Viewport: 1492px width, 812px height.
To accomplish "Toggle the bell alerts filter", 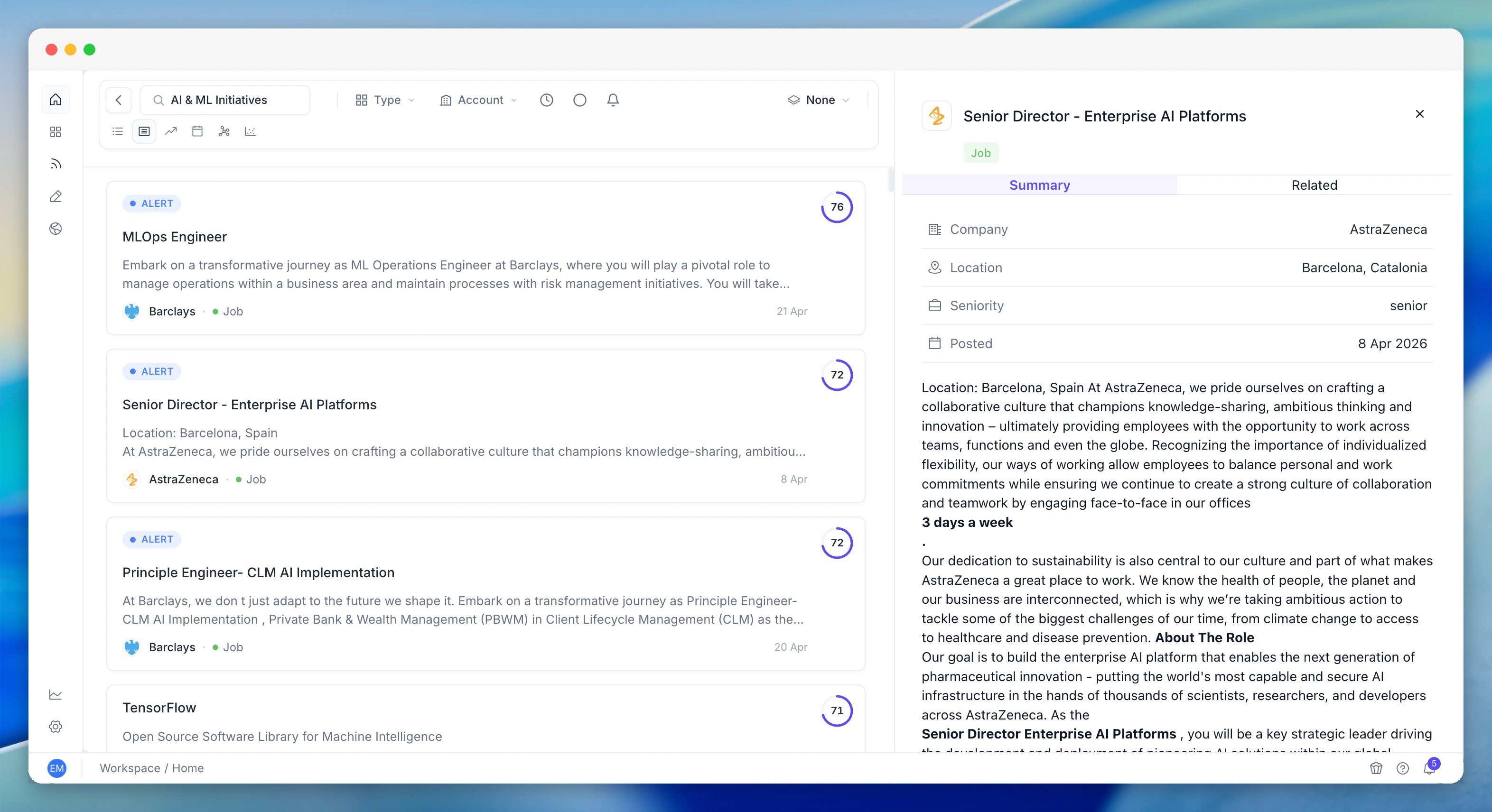I will [613, 100].
